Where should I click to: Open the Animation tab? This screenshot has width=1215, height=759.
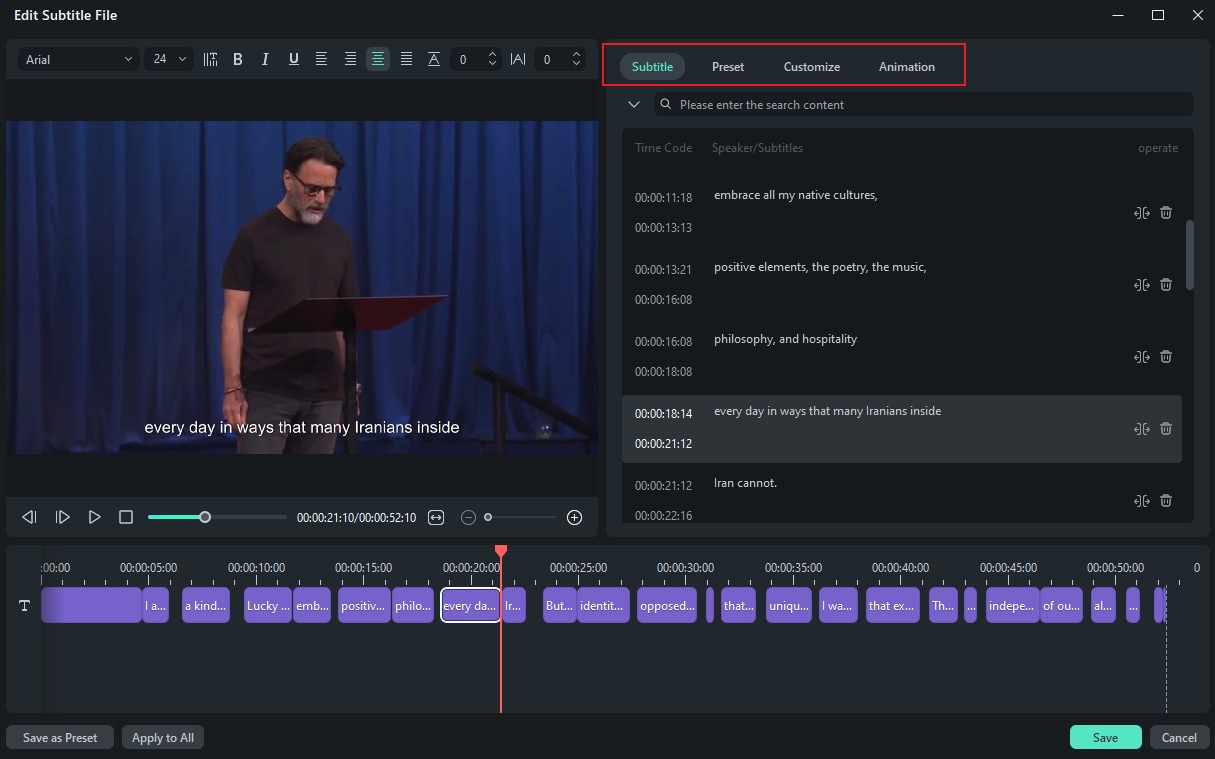[x=906, y=67]
